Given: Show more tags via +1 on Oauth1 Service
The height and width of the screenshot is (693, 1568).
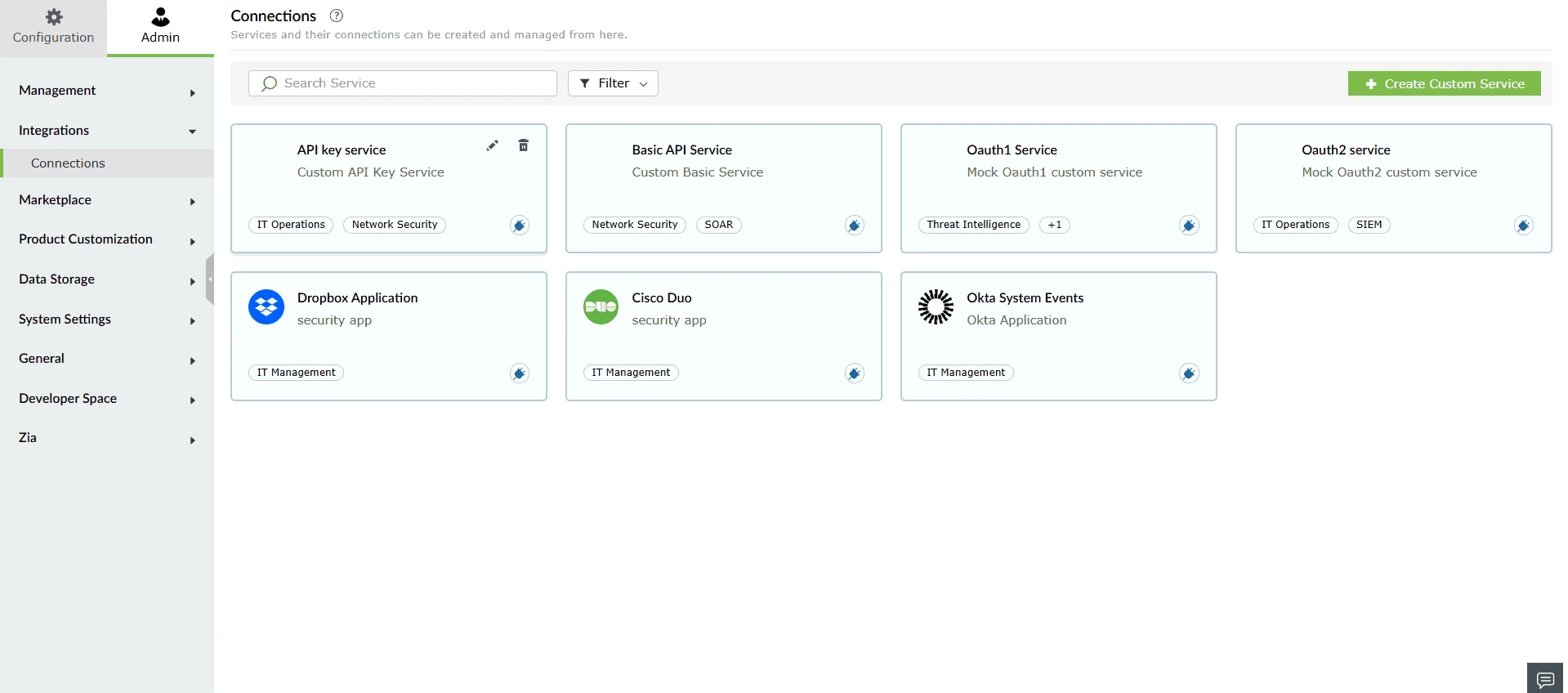Looking at the screenshot, I should pyautogui.click(x=1055, y=225).
